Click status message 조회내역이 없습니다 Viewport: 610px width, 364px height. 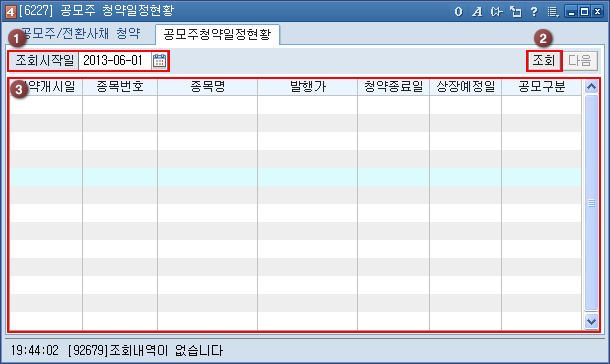(166, 350)
